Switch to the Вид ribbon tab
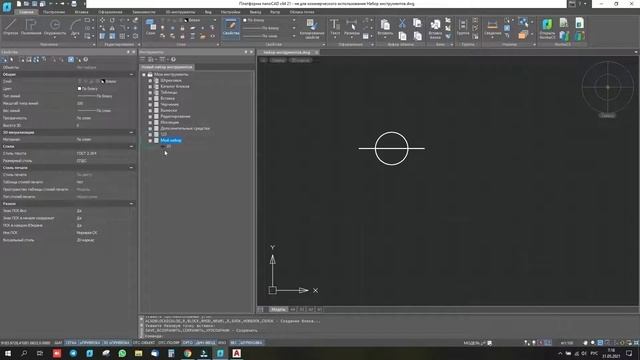640x360 pixels. pyautogui.click(x=208, y=12)
